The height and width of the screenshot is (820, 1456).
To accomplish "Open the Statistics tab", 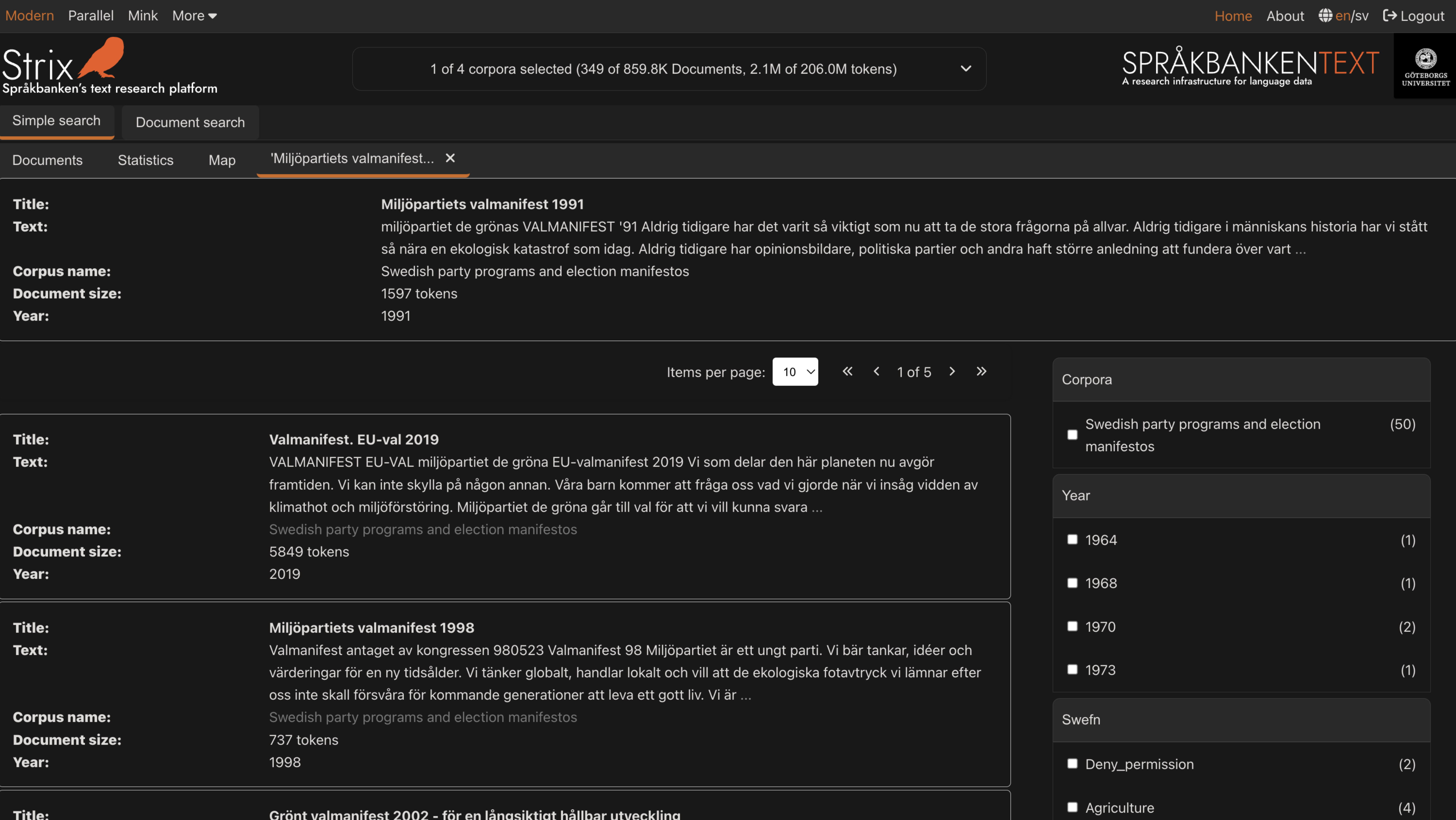I will (x=146, y=160).
